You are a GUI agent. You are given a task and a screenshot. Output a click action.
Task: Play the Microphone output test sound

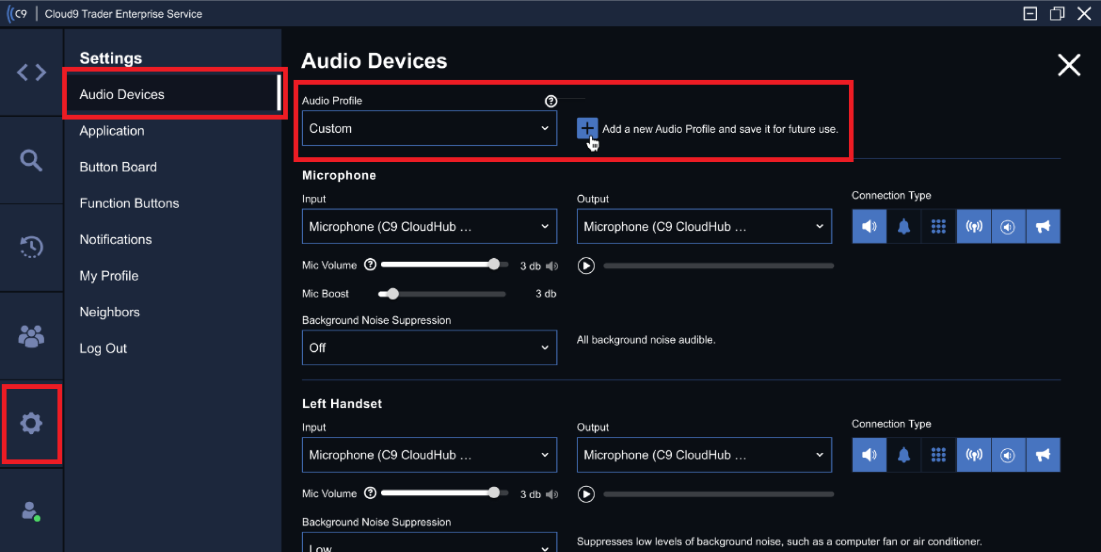coord(586,266)
